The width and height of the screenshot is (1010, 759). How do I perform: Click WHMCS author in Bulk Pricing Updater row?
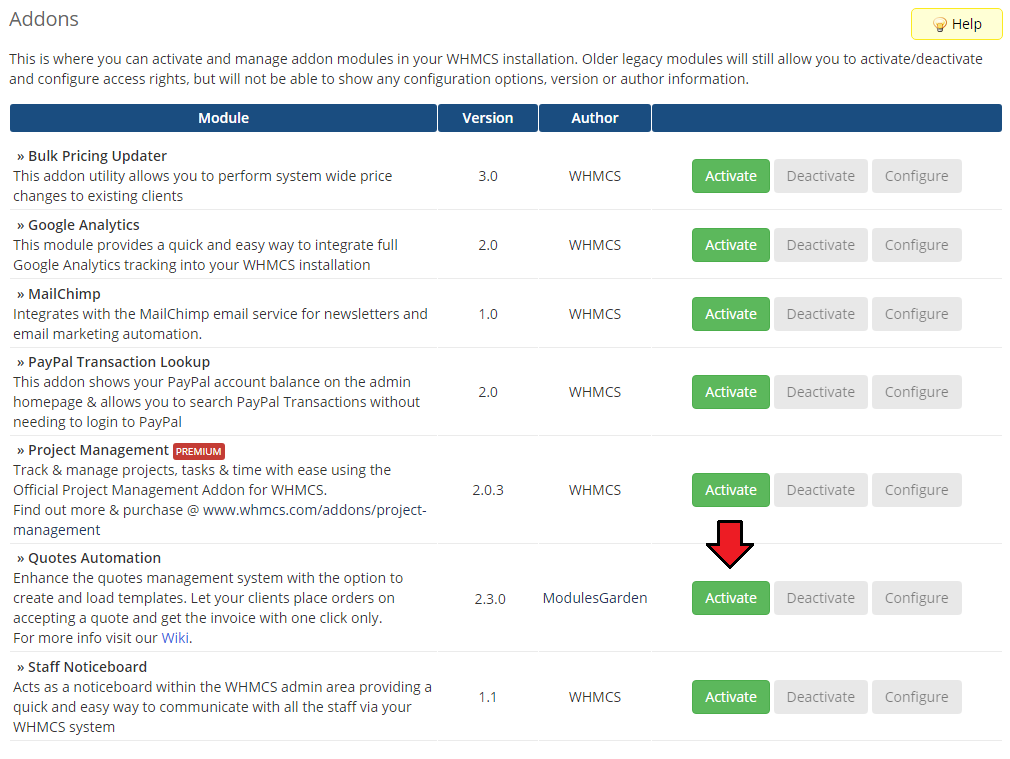point(595,176)
